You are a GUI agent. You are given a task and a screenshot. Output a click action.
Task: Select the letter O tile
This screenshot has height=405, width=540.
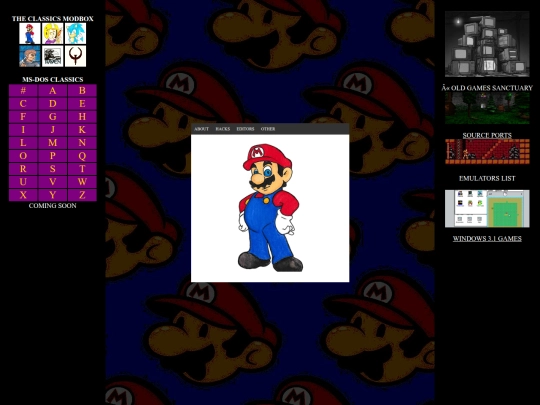pyautogui.click(x=23, y=156)
